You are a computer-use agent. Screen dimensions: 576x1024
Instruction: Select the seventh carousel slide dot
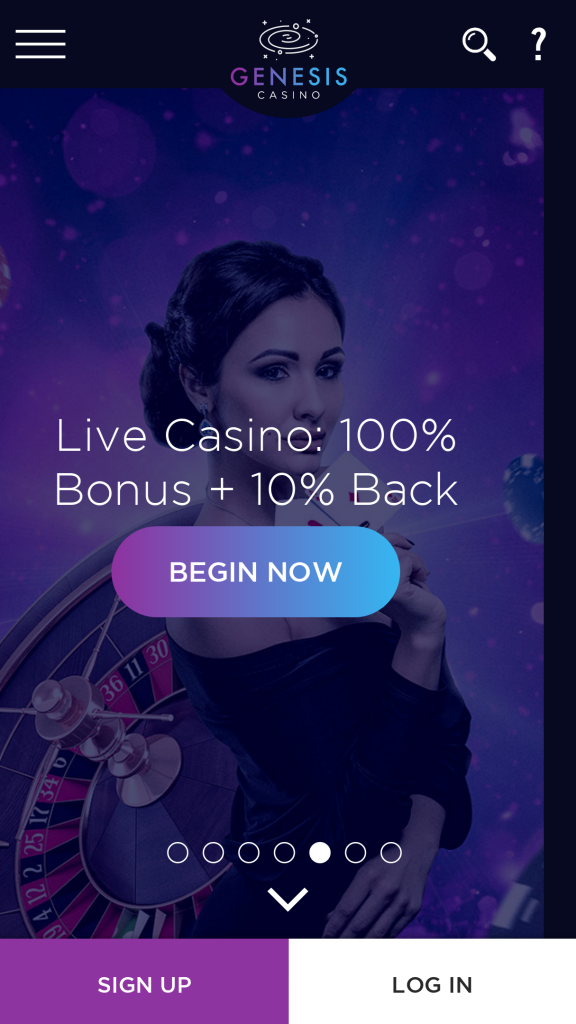point(391,853)
